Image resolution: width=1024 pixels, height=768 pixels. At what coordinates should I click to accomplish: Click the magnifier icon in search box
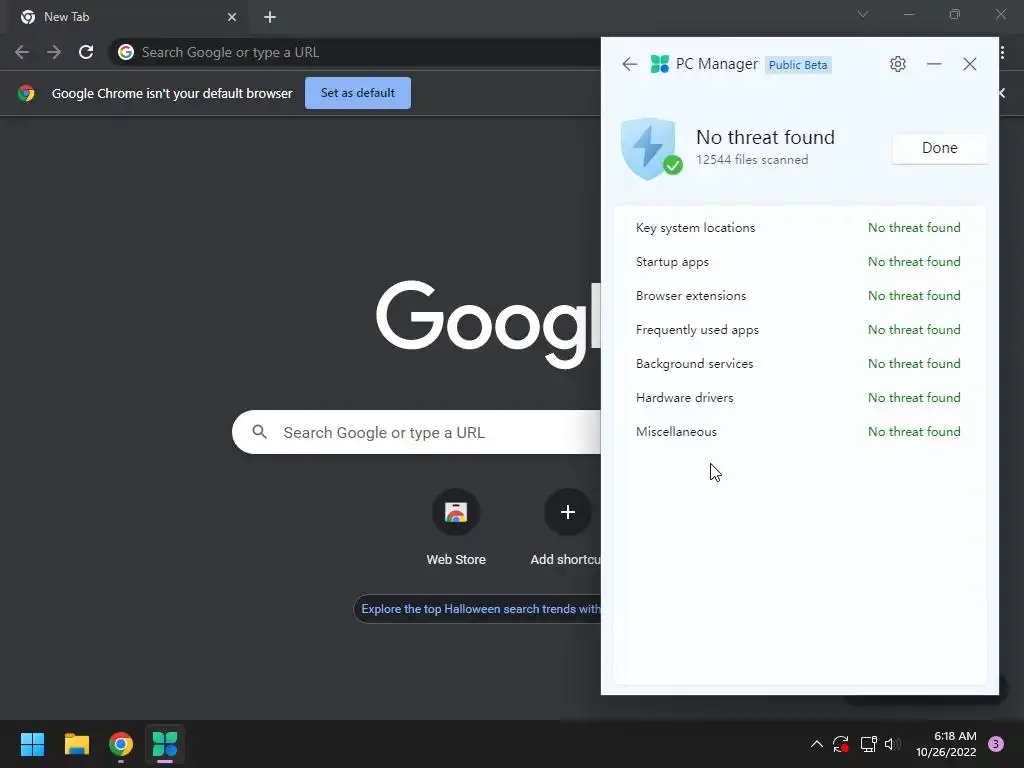point(260,432)
